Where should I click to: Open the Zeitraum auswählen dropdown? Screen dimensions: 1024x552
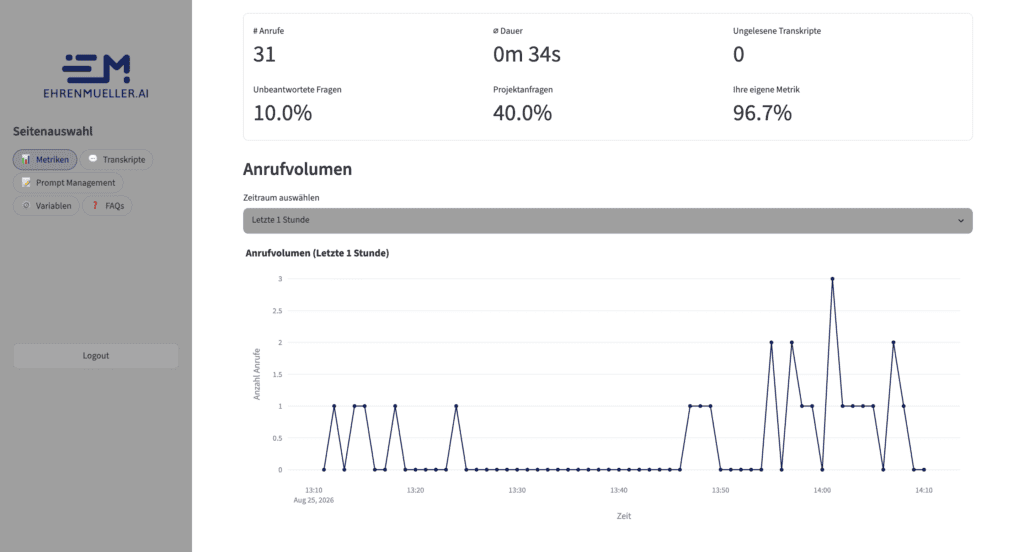coord(607,220)
